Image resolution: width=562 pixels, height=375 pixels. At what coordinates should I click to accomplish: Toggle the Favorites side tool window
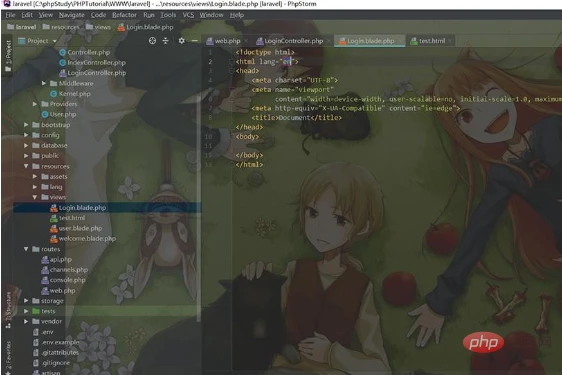tap(8, 357)
